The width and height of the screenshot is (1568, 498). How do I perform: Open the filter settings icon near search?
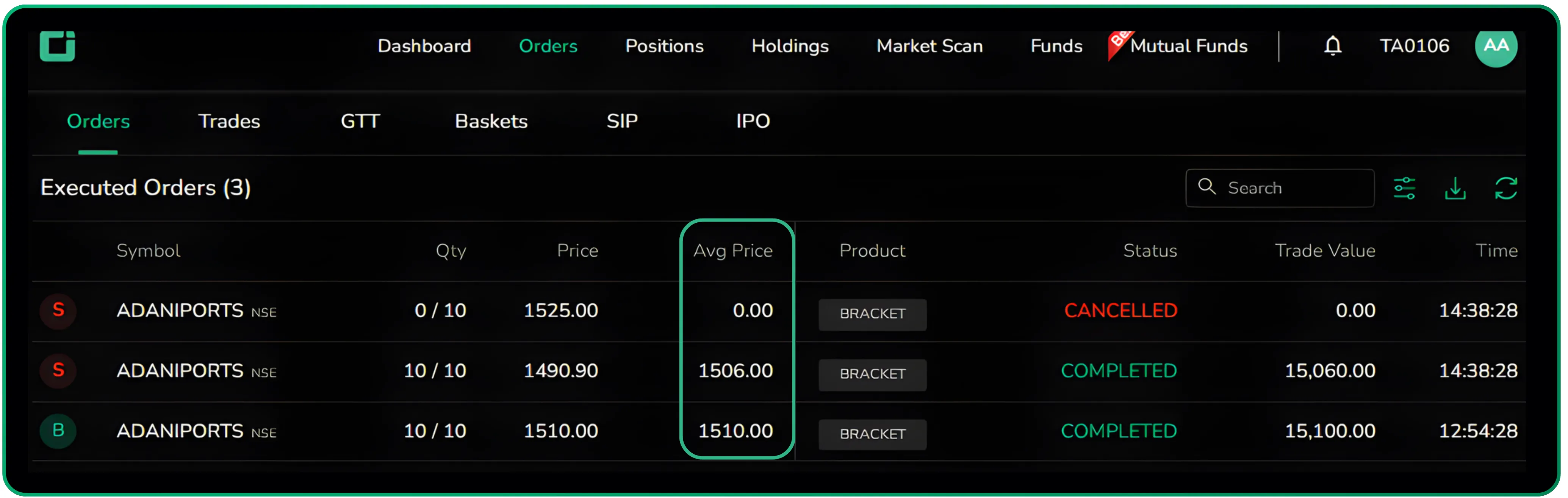tap(1405, 188)
